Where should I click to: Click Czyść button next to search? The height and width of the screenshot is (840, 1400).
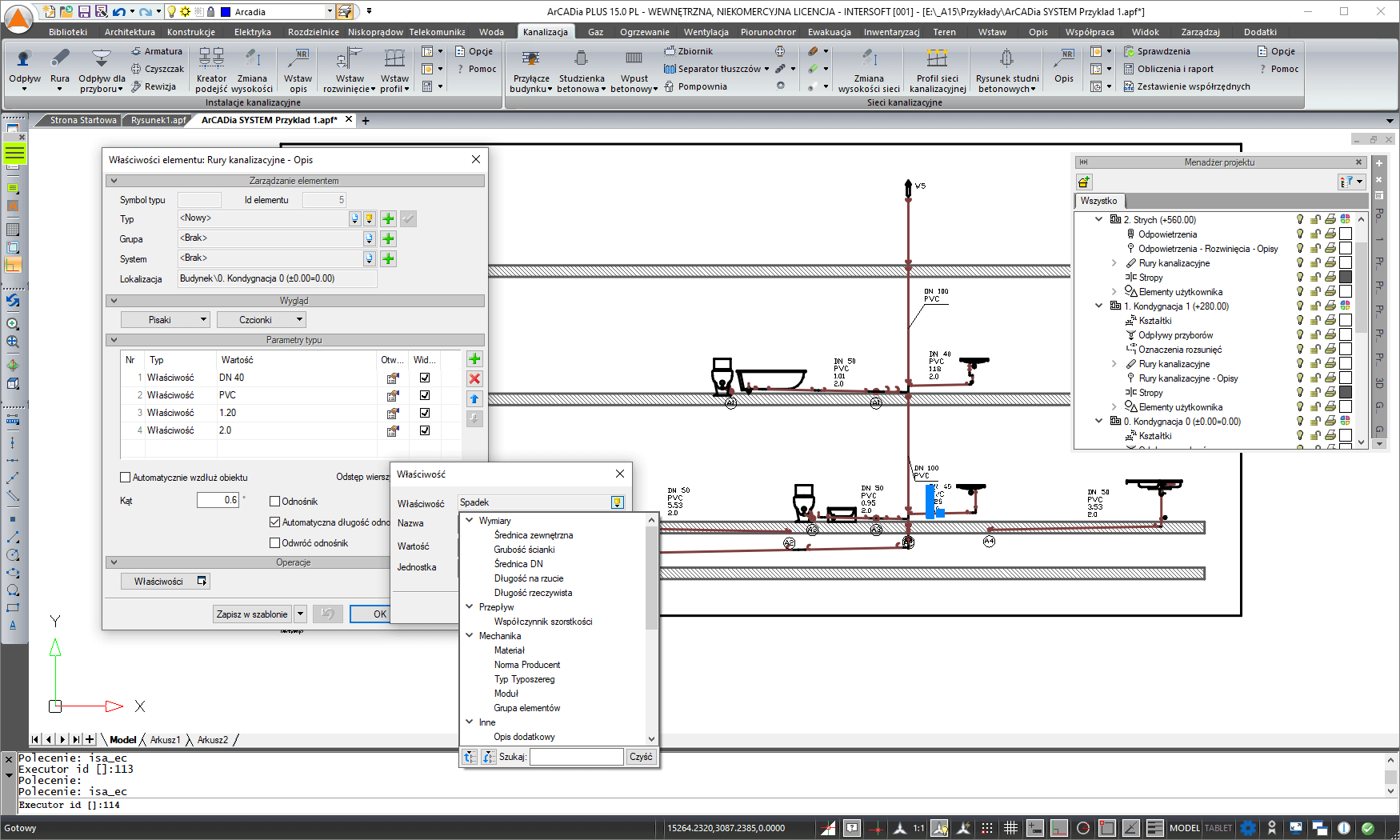[x=641, y=756]
